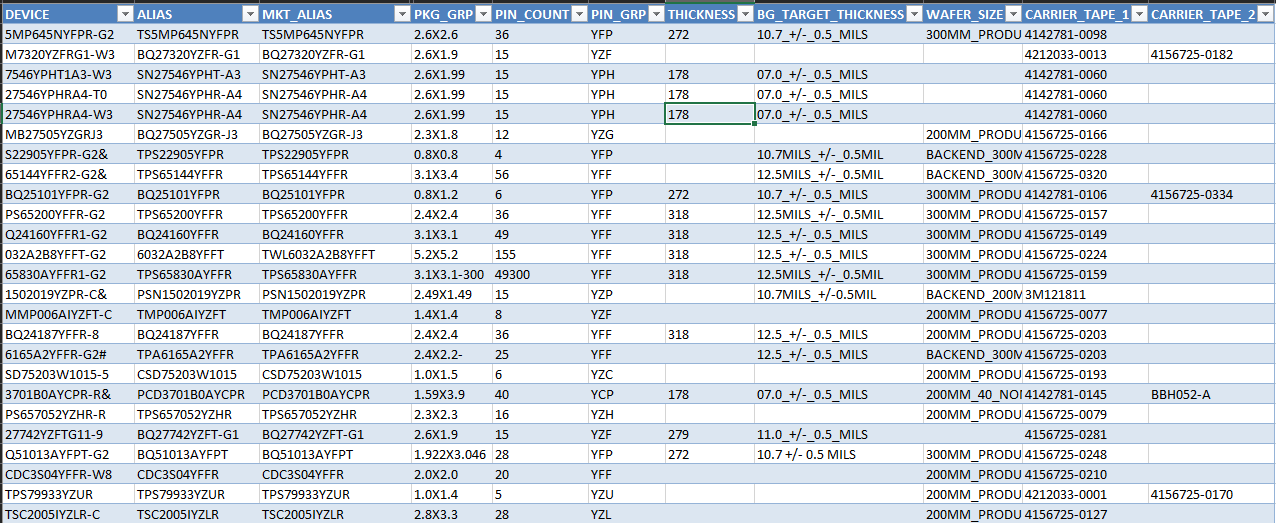The height and width of the screenshot is (523, 1276).
Task: Select device cell S22905YFPR-G2&
Action: (67, 154)
